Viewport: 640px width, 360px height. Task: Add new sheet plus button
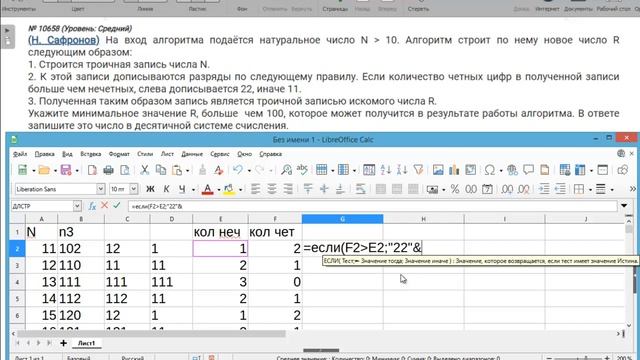pos(63,343)
